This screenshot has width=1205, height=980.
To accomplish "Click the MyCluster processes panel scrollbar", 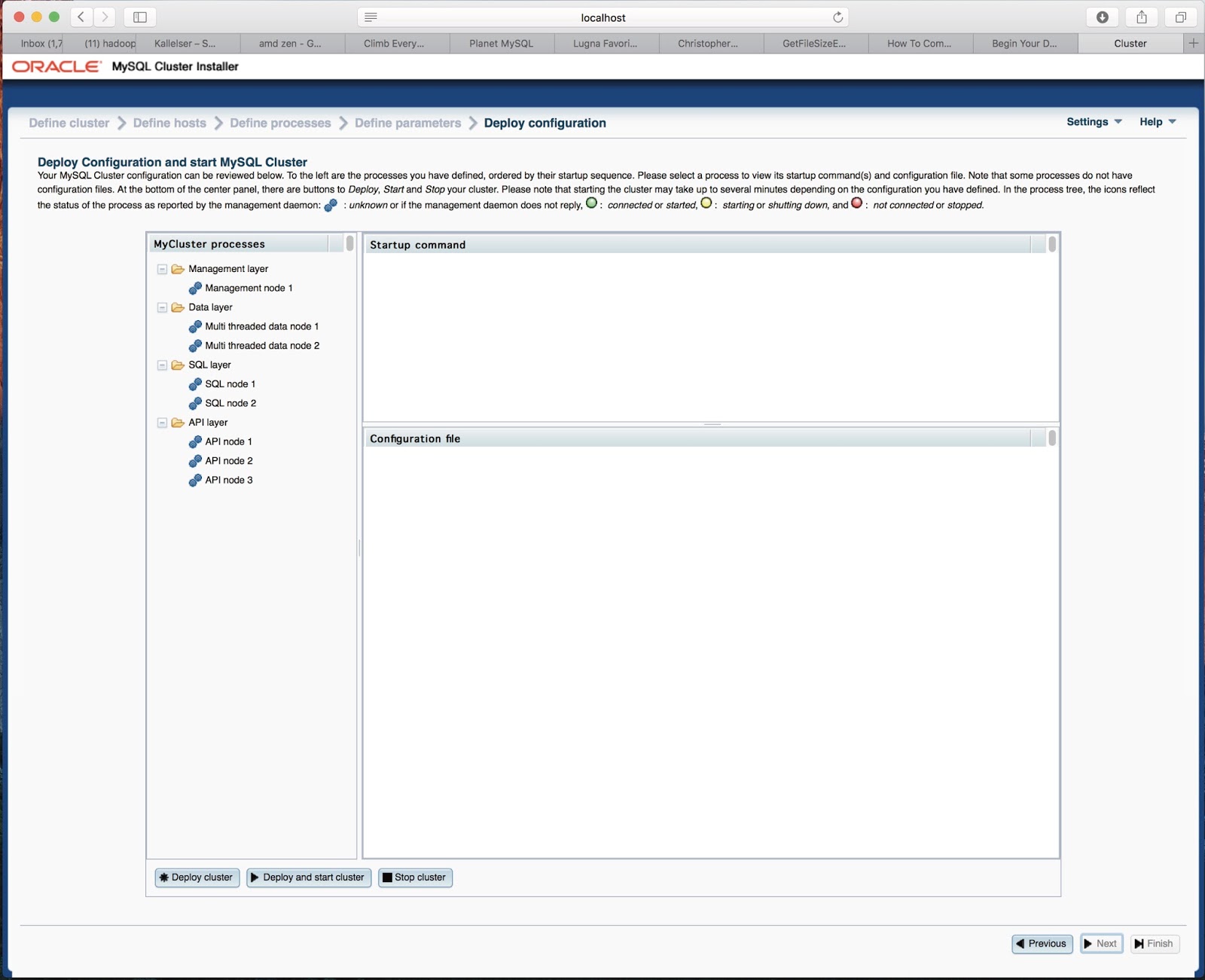I will pyautogui.click(x=349, y=243).
